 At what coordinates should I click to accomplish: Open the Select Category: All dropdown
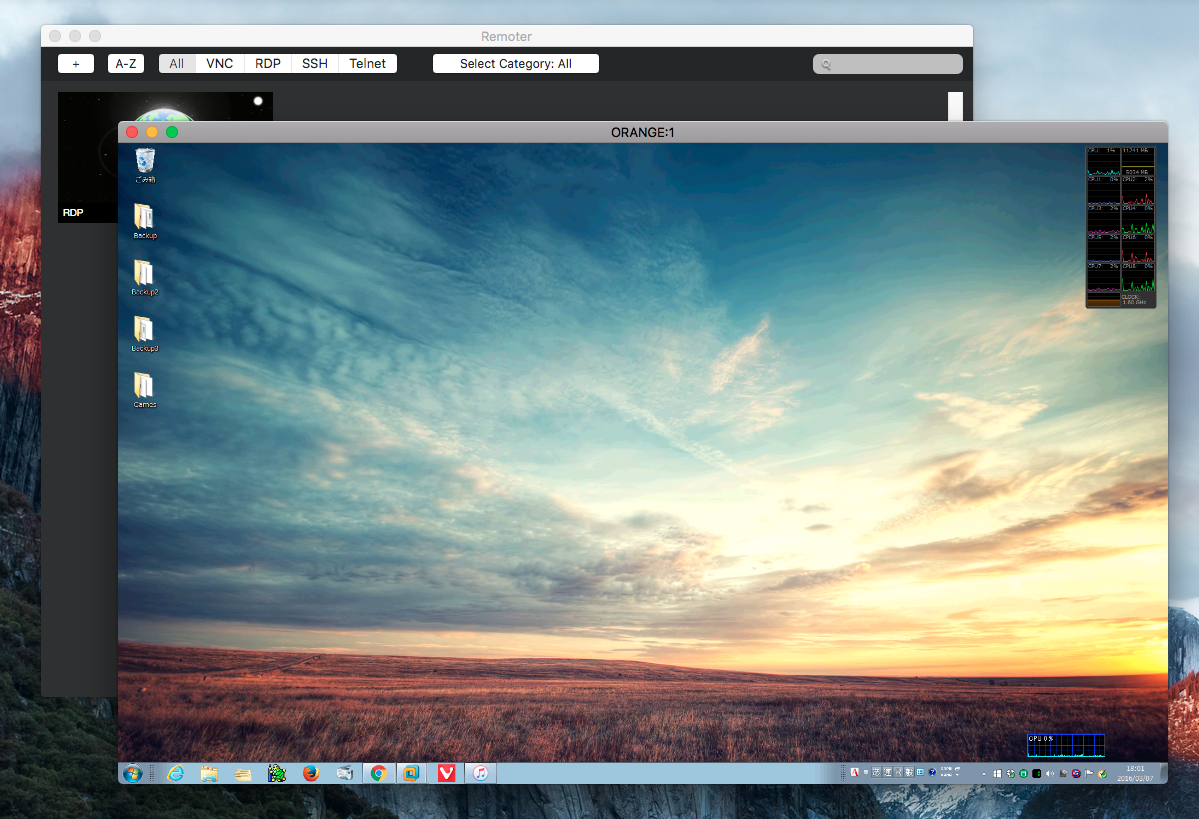(x=516, y=63)
